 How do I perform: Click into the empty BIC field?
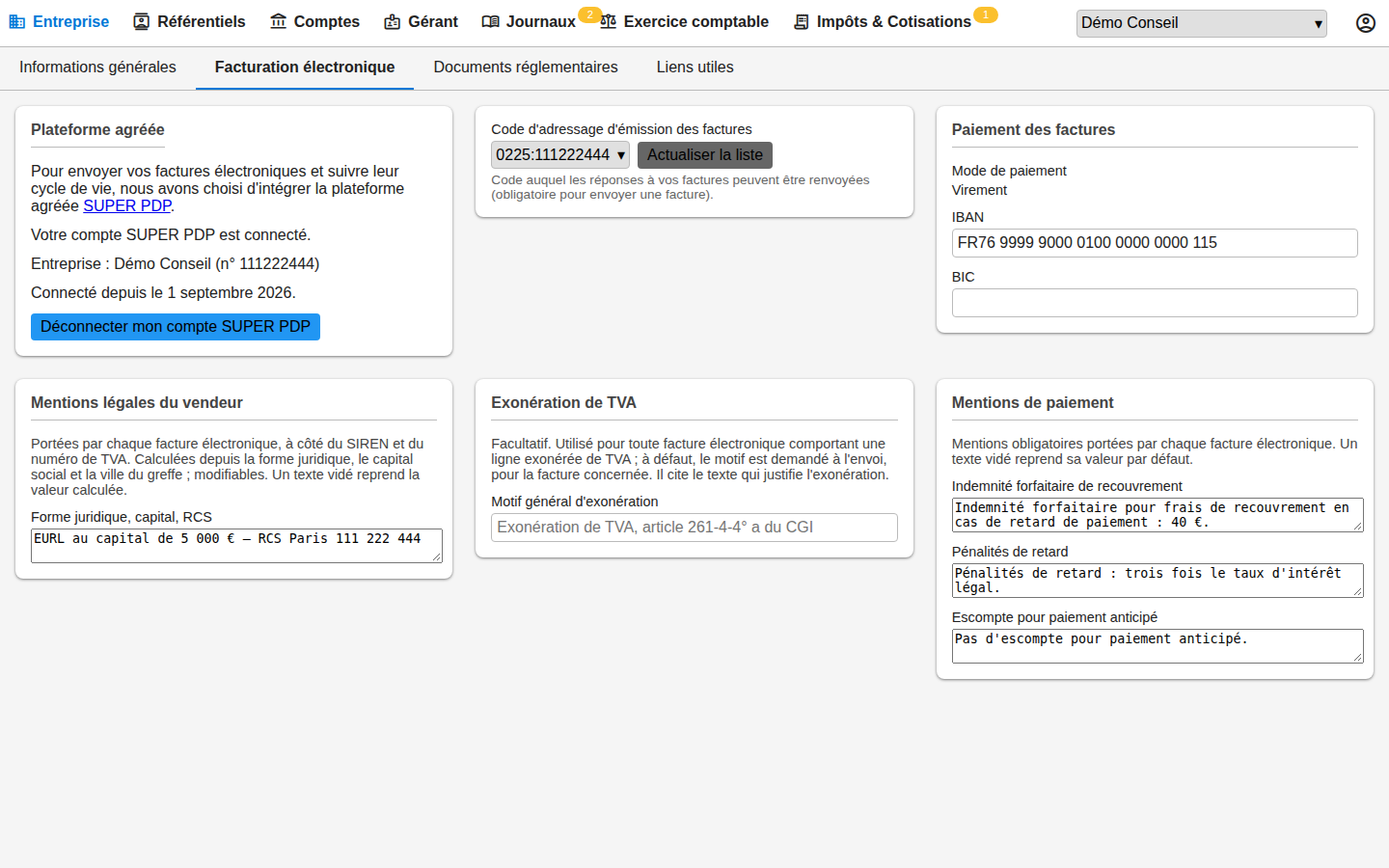1155,303
